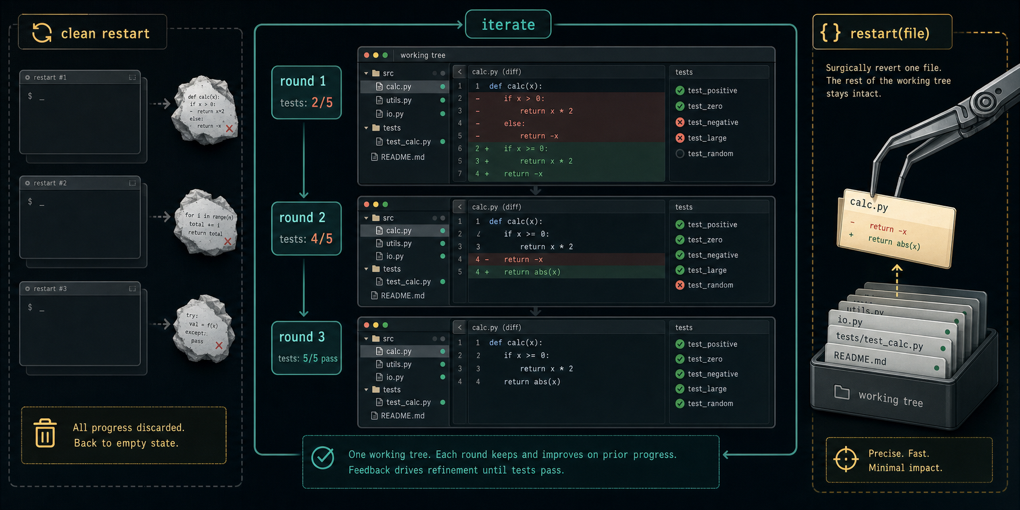Screen dimensions: 1020x510
Task: Click the restart(file) badge
Action: (x=882, y=33)
